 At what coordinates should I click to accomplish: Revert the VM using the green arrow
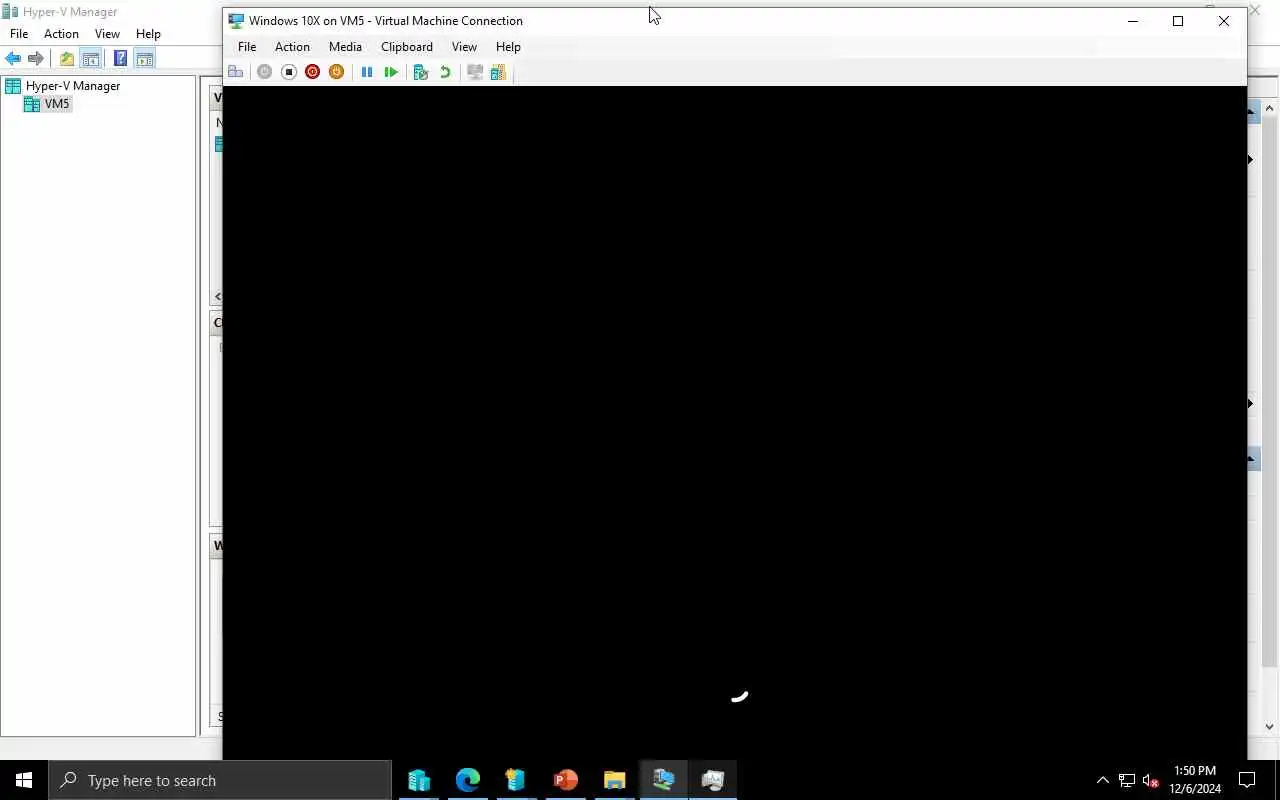445,72
